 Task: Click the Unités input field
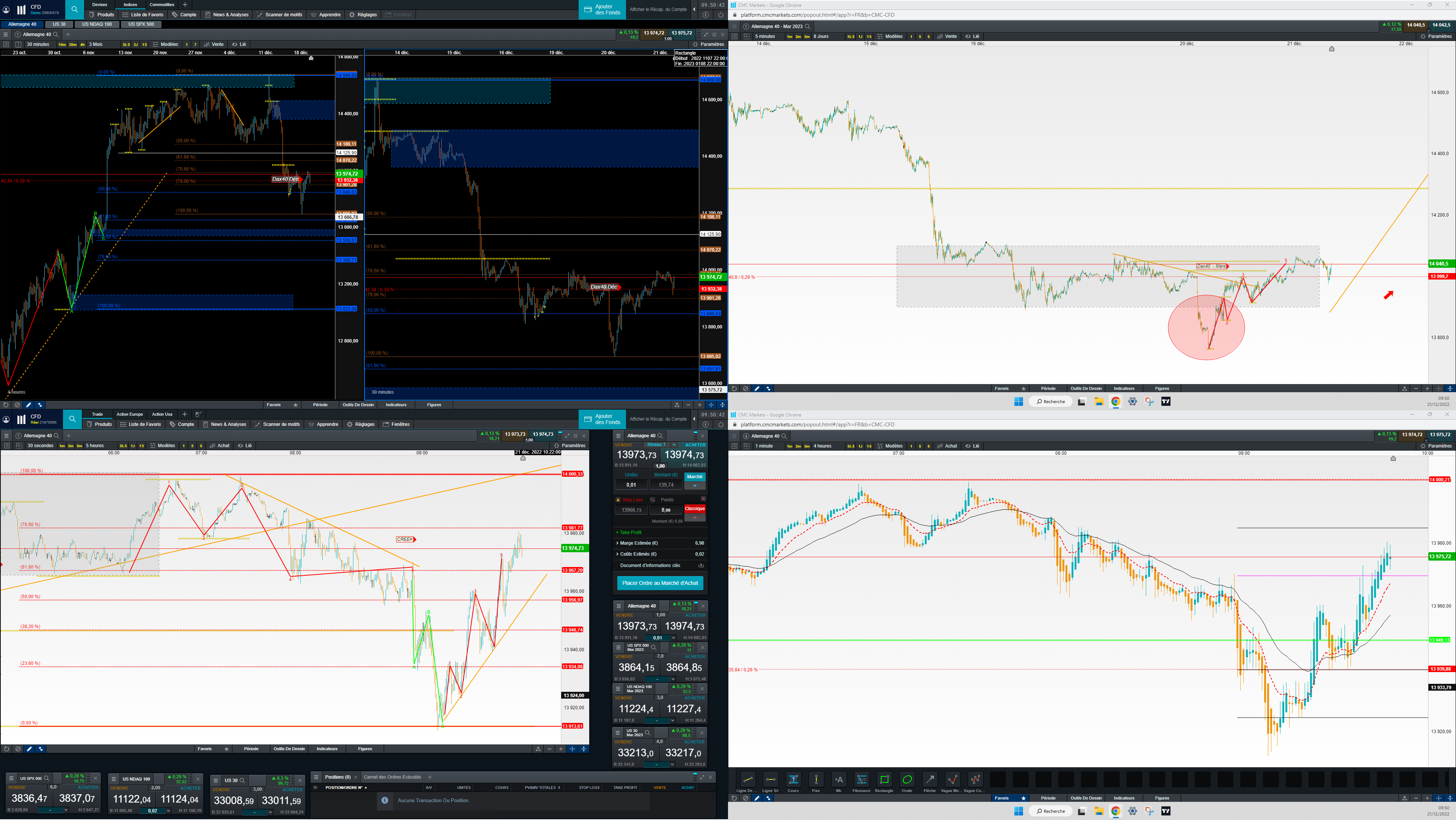point(631,485)
